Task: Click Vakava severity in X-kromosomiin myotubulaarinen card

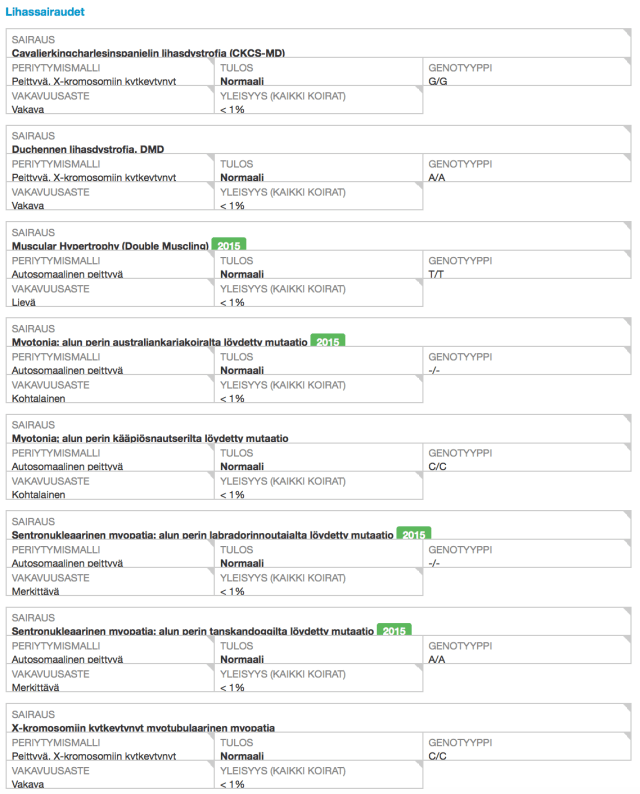Action: (x=28, y=784)
